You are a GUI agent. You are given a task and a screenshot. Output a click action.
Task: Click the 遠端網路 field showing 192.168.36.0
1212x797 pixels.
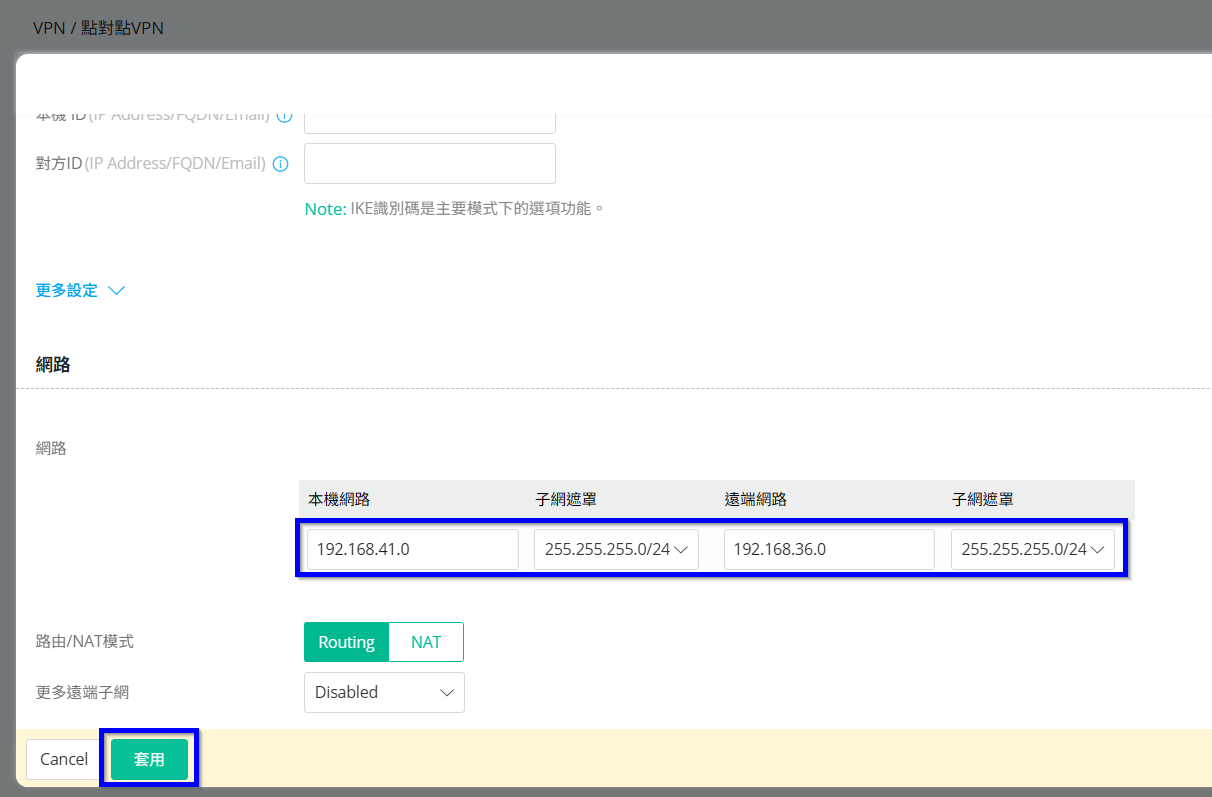(x=828, y=549)
